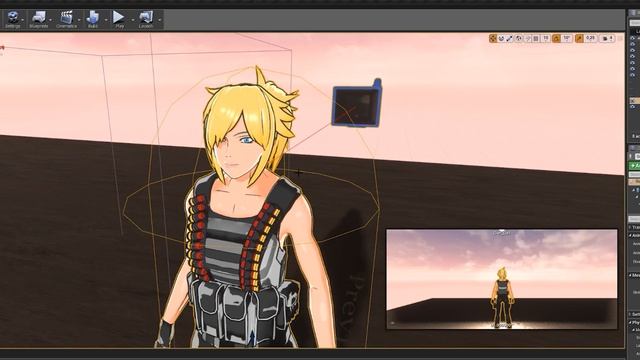
Task: Open the Settings toolbar button
Action: (x=12, y=19)
